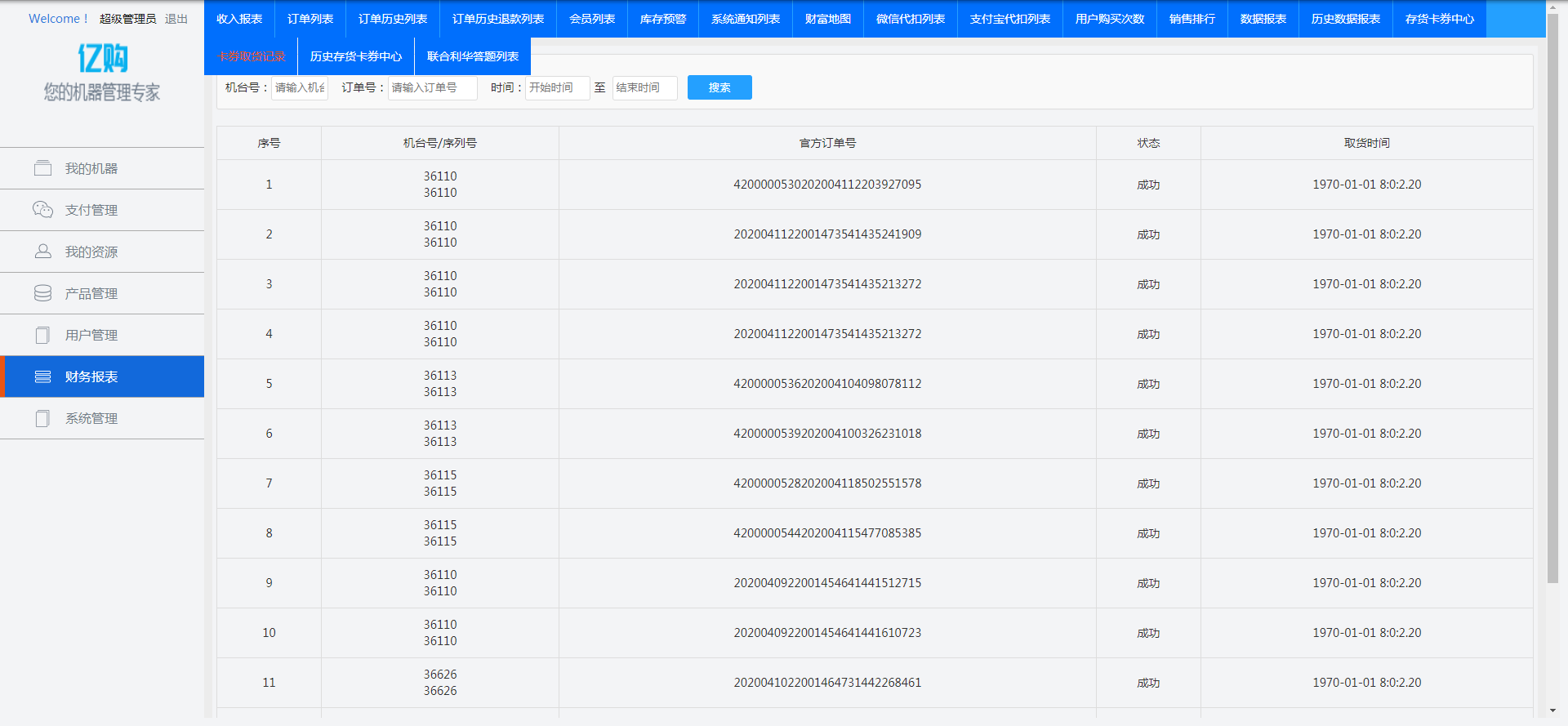This screenshot has width=1568, height=726.
Task: Click the person icon for 我的资源
Action: coord(42,252)
